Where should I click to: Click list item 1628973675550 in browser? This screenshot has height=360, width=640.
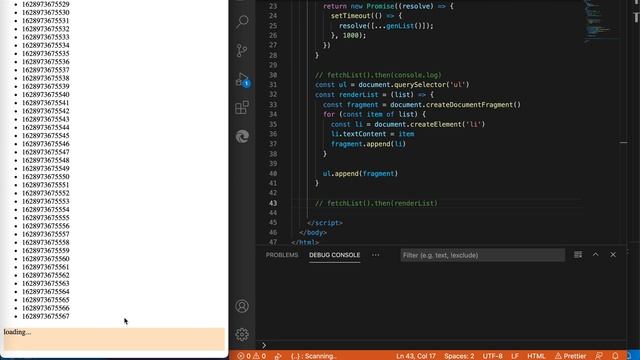[x=45, y=177]
